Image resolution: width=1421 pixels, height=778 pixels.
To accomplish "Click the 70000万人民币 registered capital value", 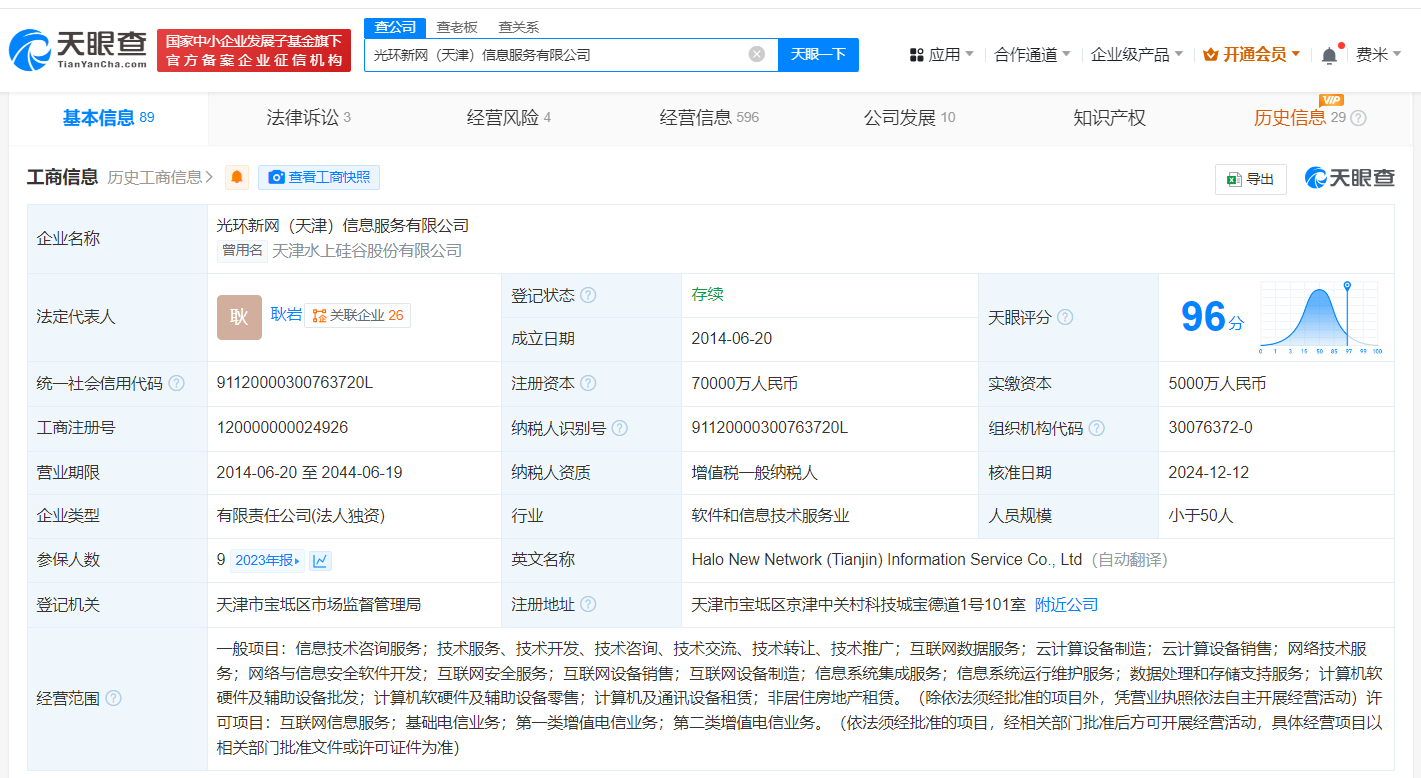I will point(744,383).
